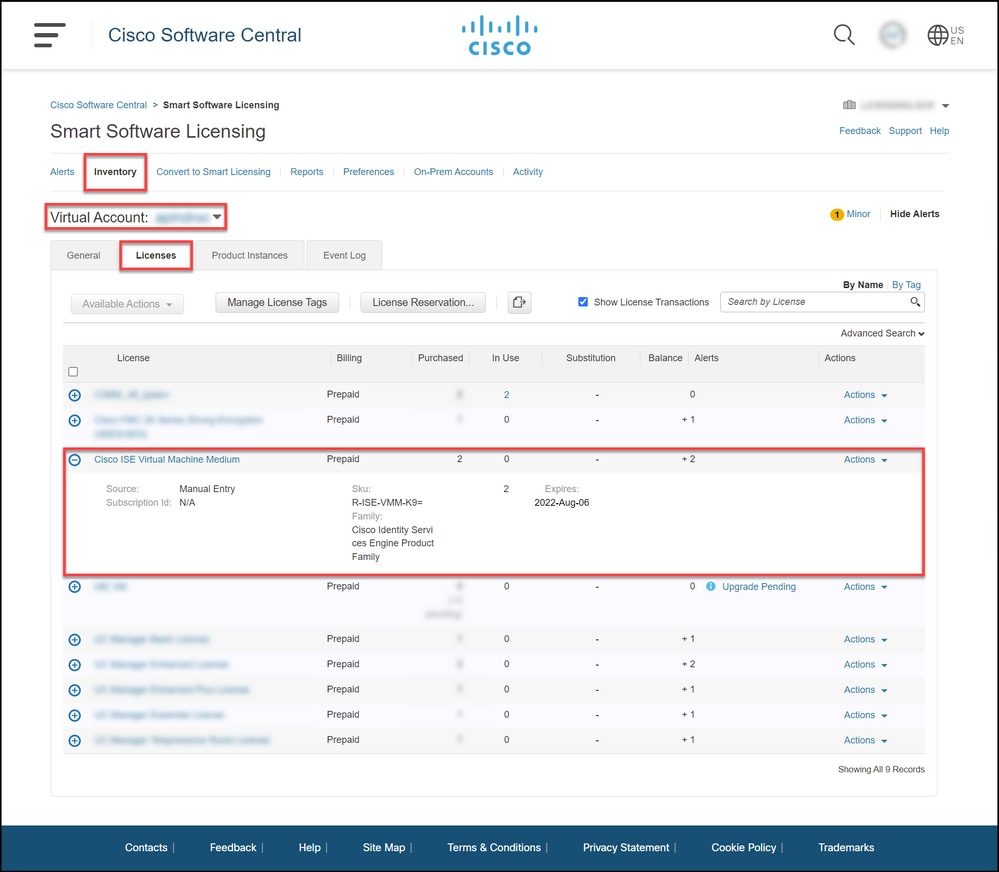The height and width of the screenshot is (872, 999).
Task: Click the Balance column header
Action: pyautogui.click(x=665, y=358)
